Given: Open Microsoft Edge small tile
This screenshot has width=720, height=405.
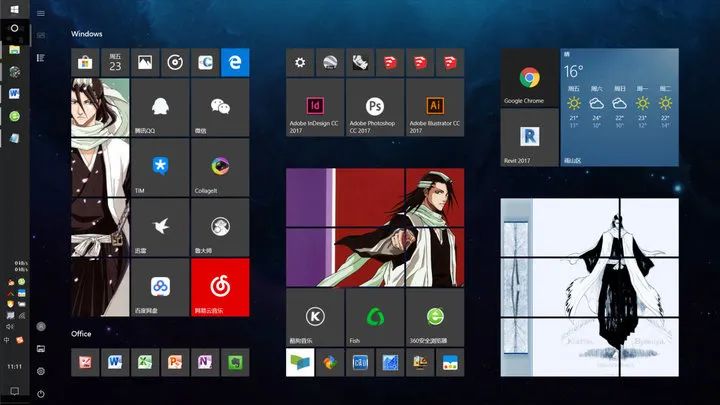Looking at the screenshot, I should pos(235,62).
